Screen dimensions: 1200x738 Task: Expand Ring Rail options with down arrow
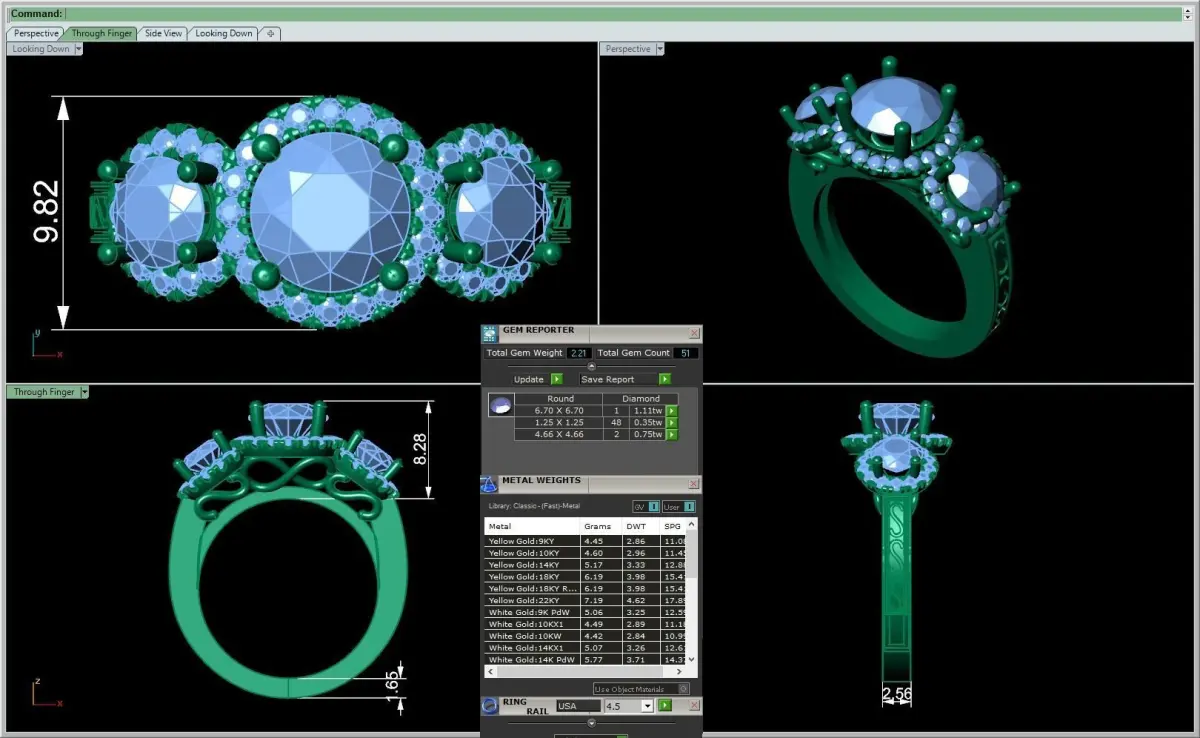click(x=592, y=723)
